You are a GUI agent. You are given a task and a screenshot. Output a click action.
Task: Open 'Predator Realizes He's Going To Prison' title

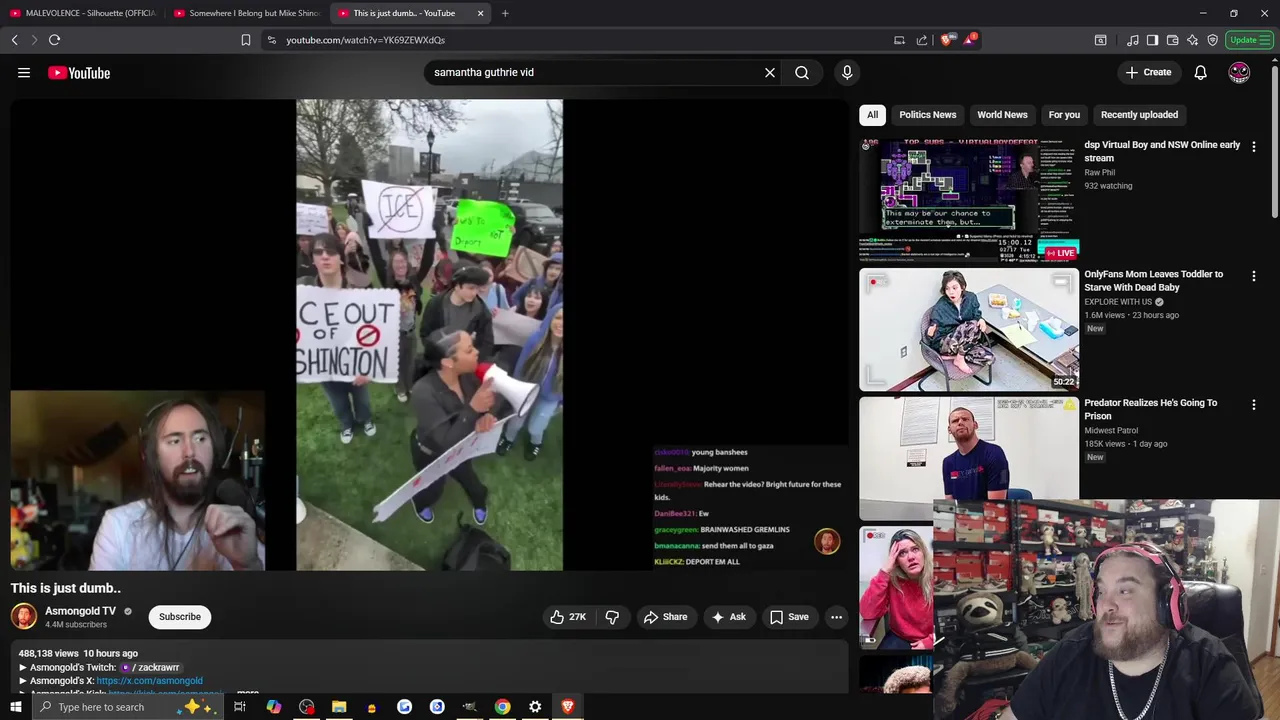pyautogui.click(x=1150, y=409)
